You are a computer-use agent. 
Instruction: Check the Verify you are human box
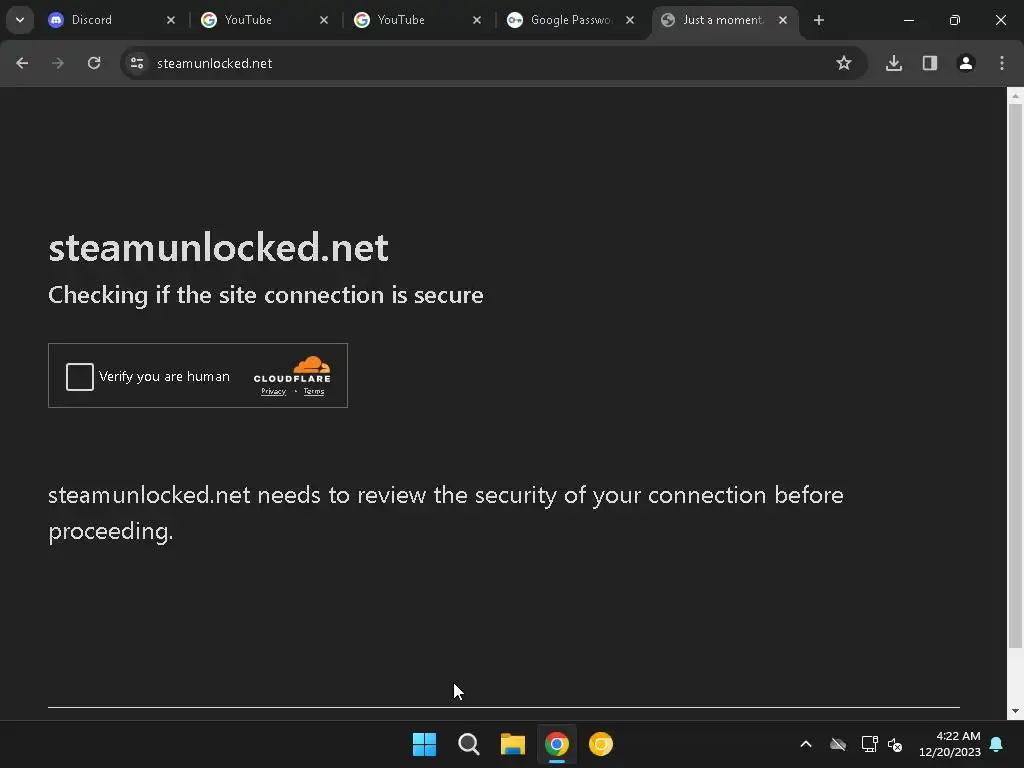click(x=80, y=377)
